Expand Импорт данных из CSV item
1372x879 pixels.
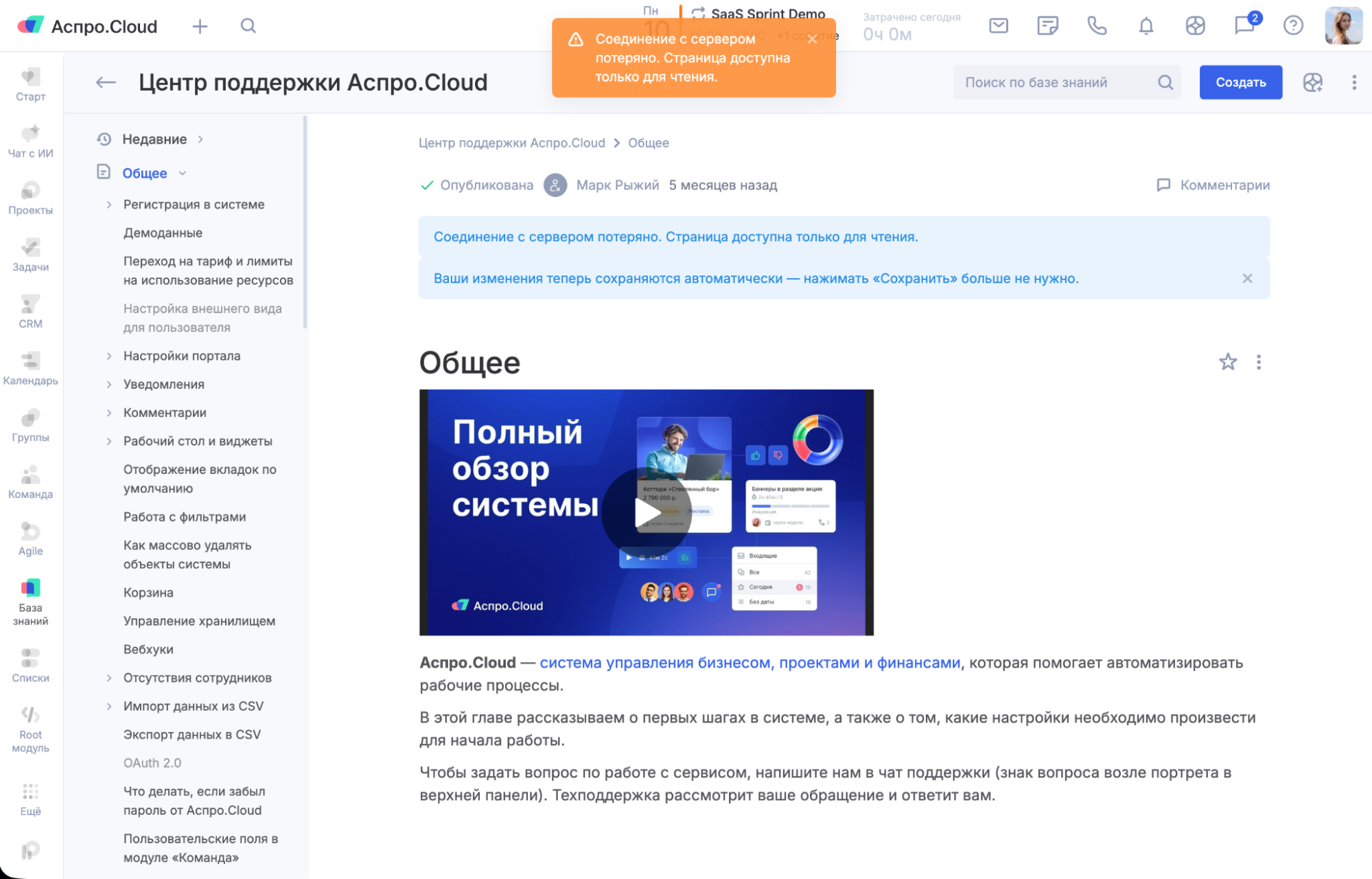109,707
